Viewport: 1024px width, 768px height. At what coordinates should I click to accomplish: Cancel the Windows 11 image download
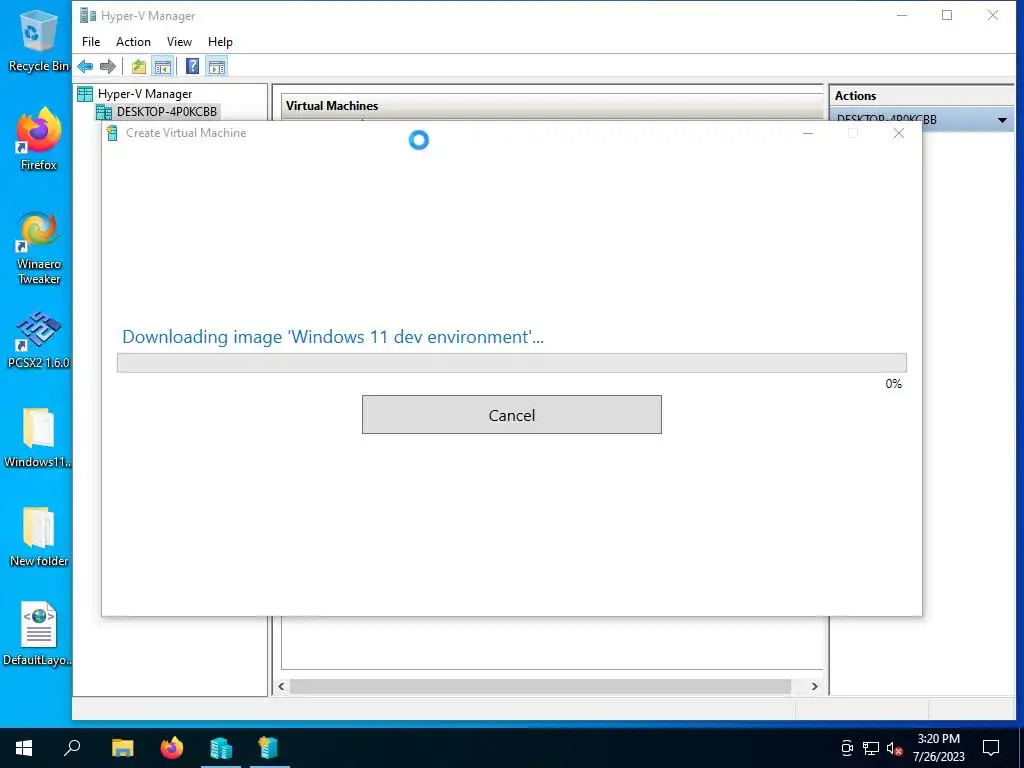point(511,414)
